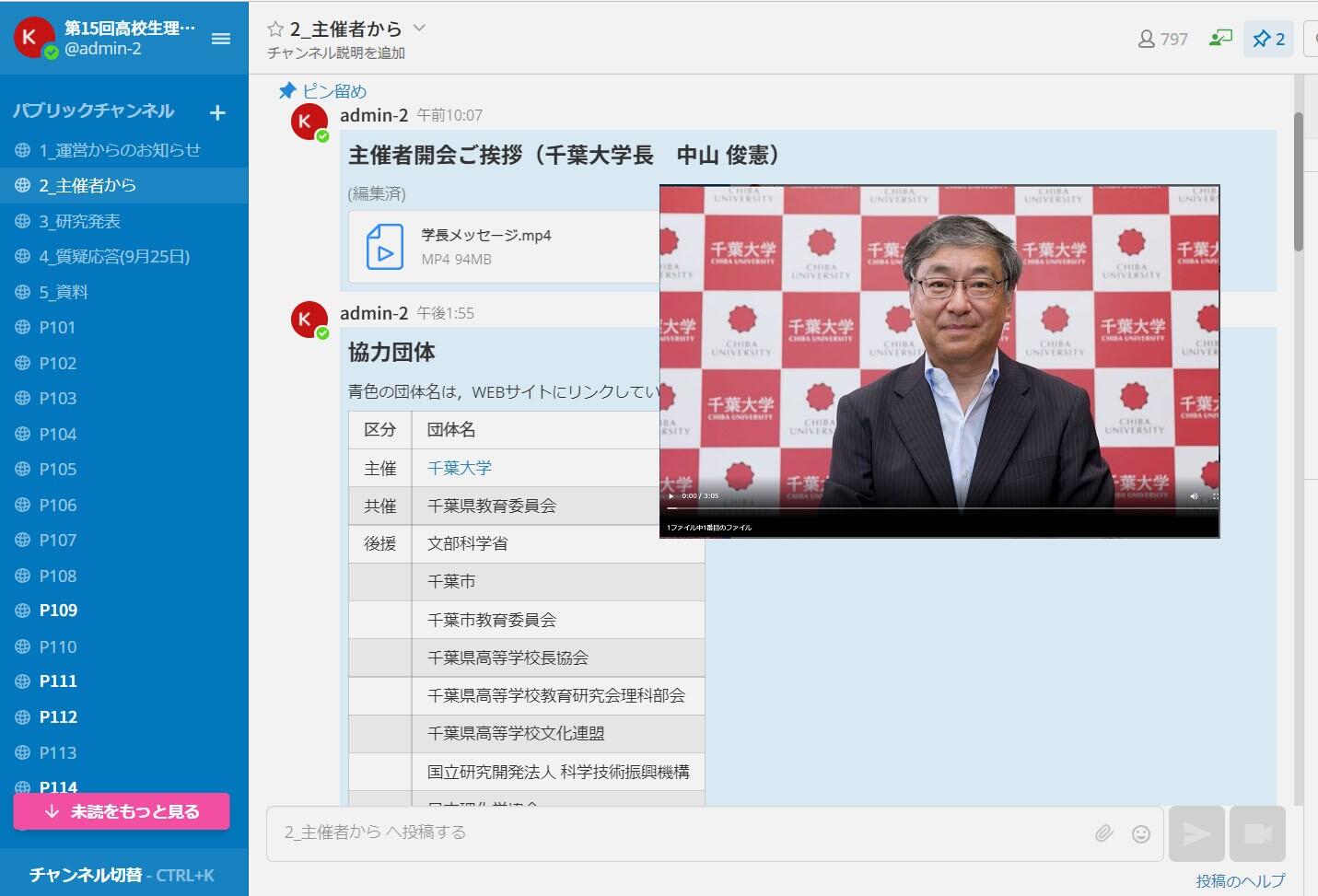
Task: Click admin-2 avatar on 午後1:55 post
Action: click(x=309, y=320)
